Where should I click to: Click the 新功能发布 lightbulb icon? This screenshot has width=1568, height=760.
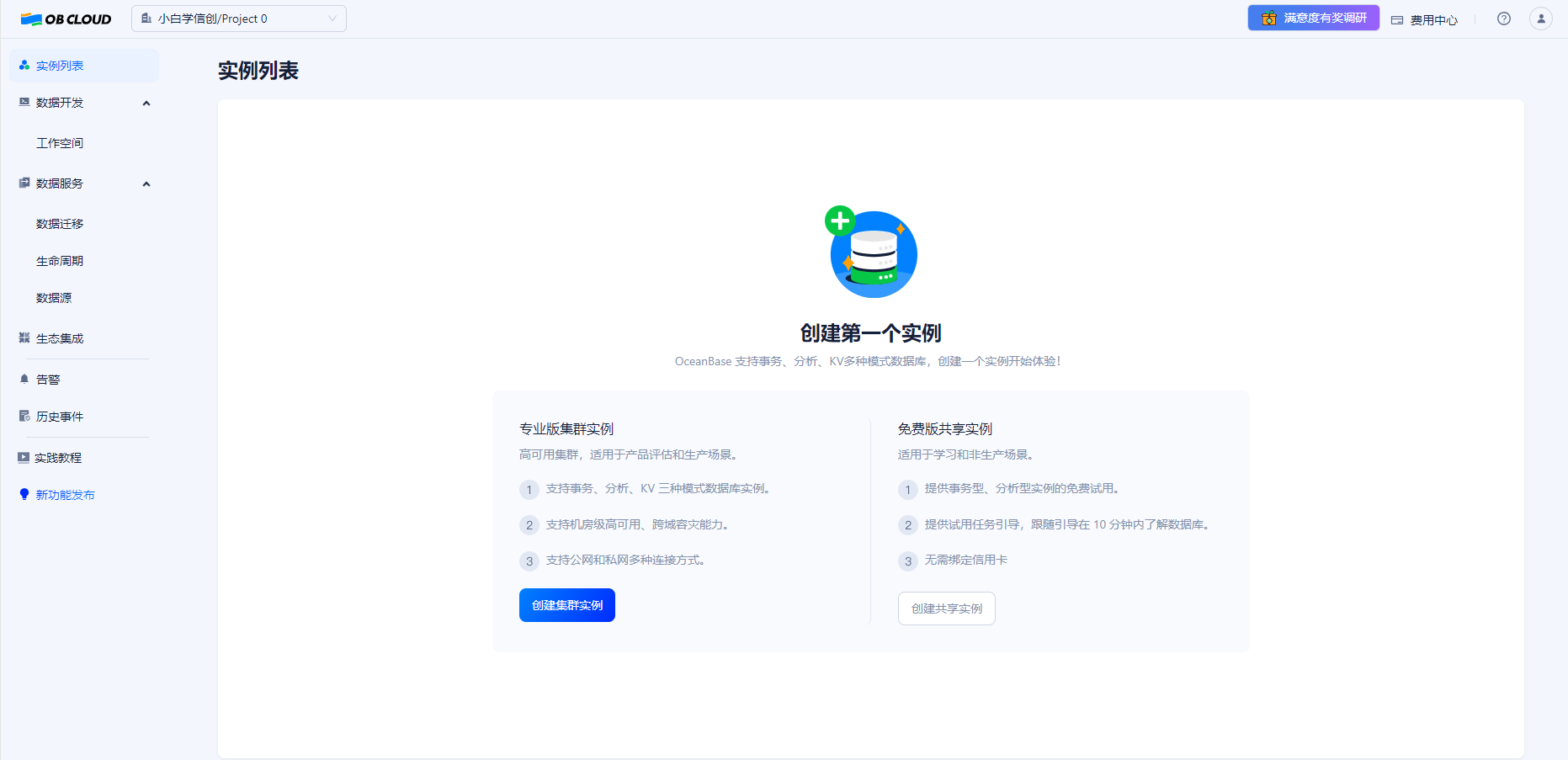coord(24,495)
